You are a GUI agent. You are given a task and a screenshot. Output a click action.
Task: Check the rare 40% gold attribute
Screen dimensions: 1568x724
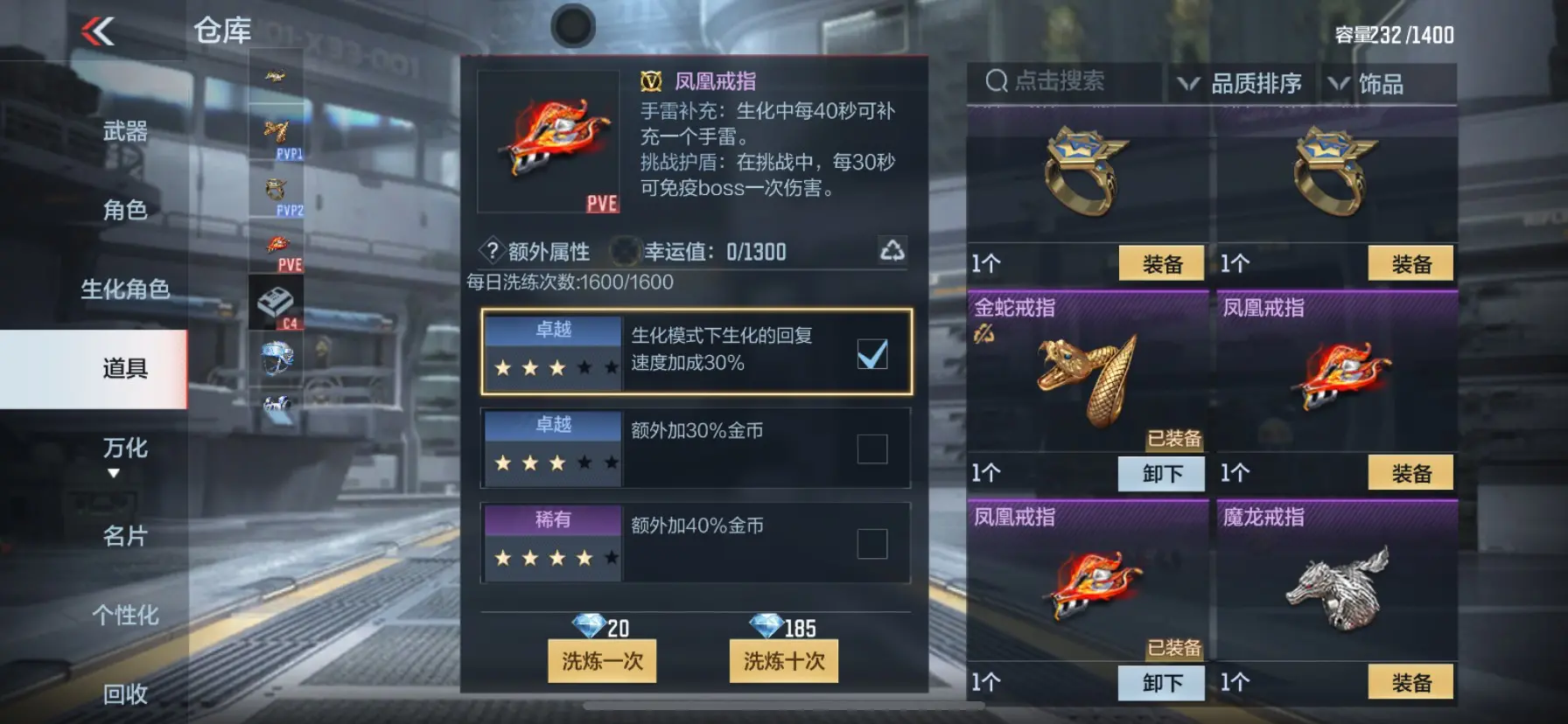point(872,544)
